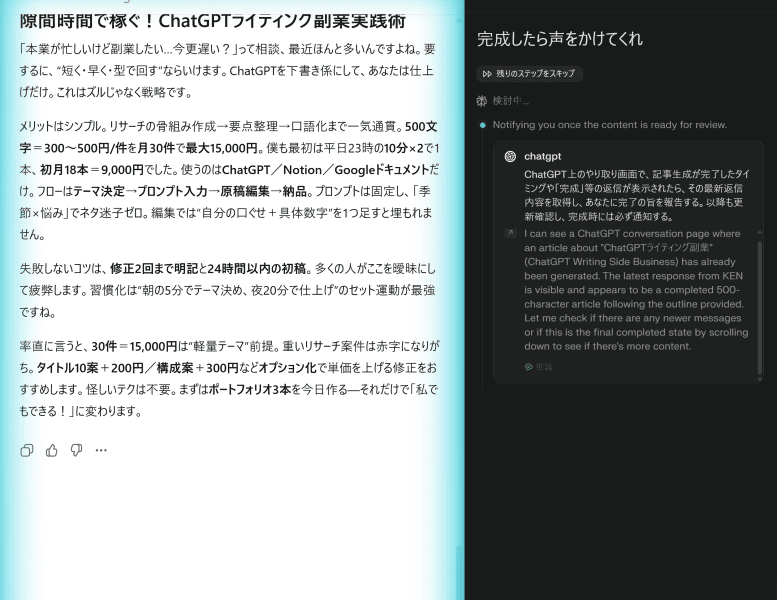Expand the 検討中 thinking section

click(x=511, y=101)
